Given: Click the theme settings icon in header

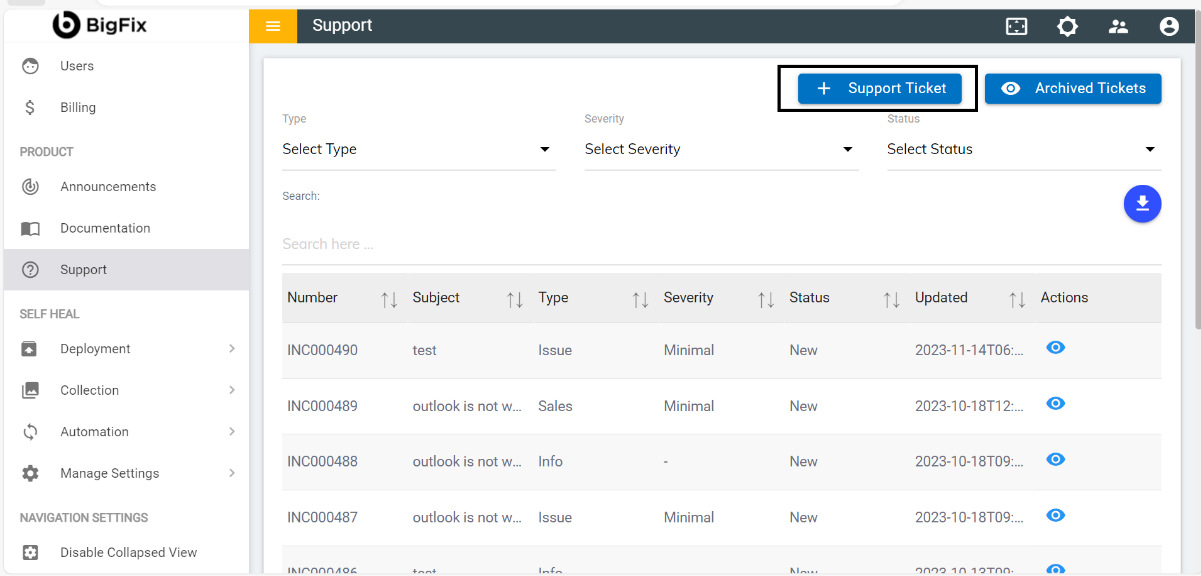Looking at the screenshot, I should pos(1067,27).
